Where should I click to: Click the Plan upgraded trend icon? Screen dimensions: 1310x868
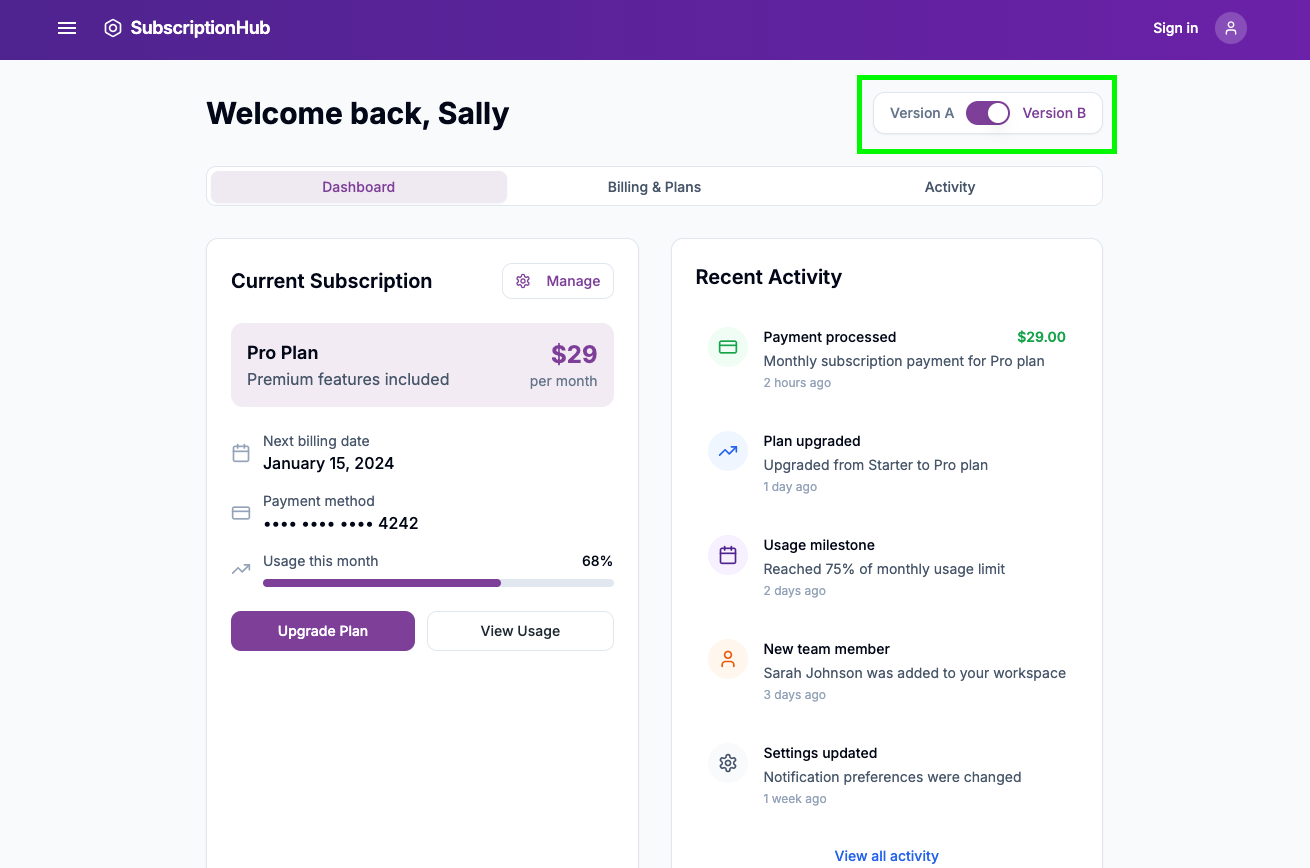click(728, 451)
